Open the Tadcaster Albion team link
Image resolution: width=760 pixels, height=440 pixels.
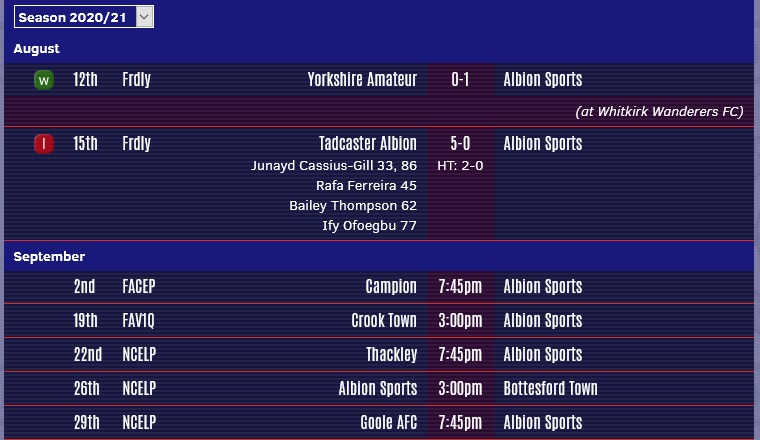pos(367,143)
